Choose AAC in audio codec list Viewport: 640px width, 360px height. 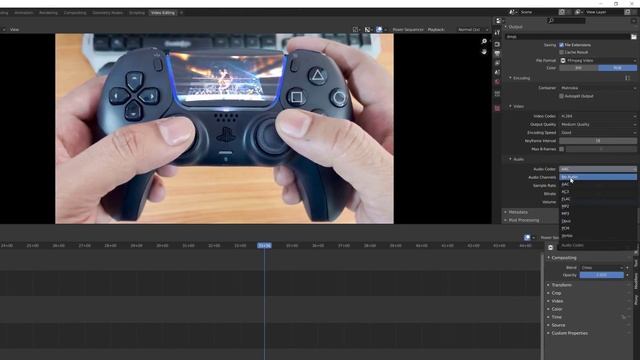click(x=598, y=184)
